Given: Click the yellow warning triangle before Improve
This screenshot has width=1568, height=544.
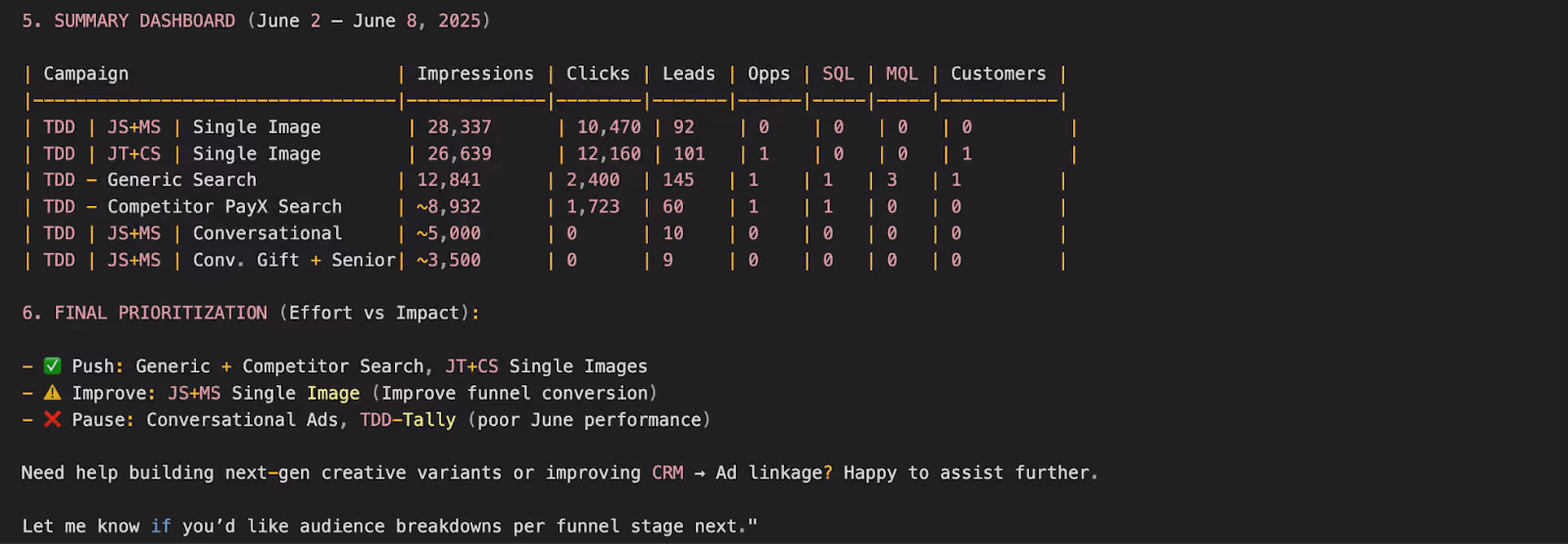Looking at the screenshot, I should click(52, 392).
